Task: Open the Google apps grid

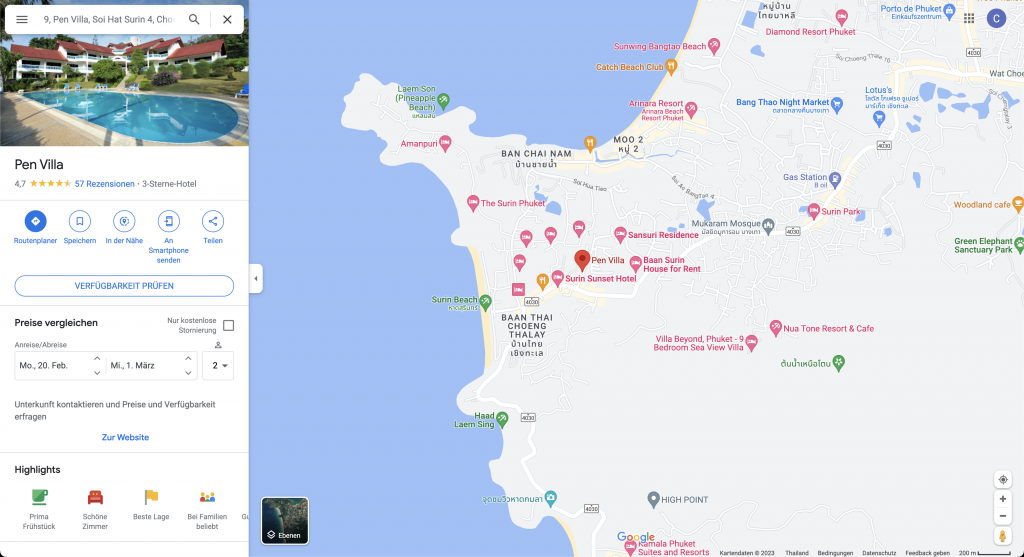Action: 969,18
